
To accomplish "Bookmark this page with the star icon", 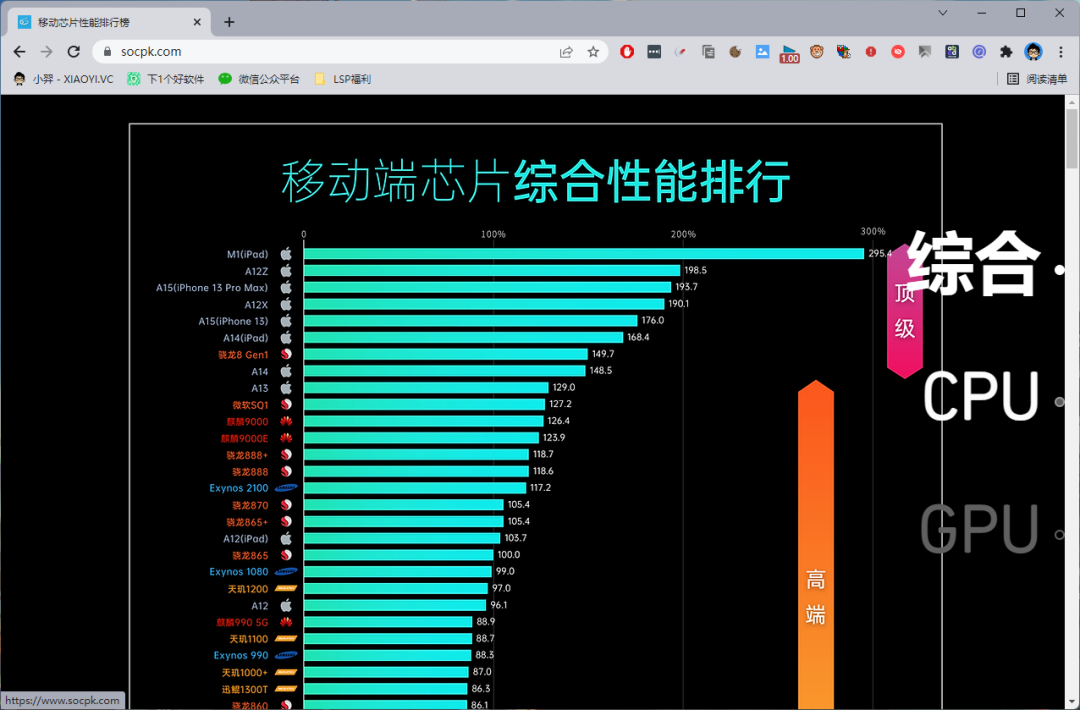I will 593,52.
